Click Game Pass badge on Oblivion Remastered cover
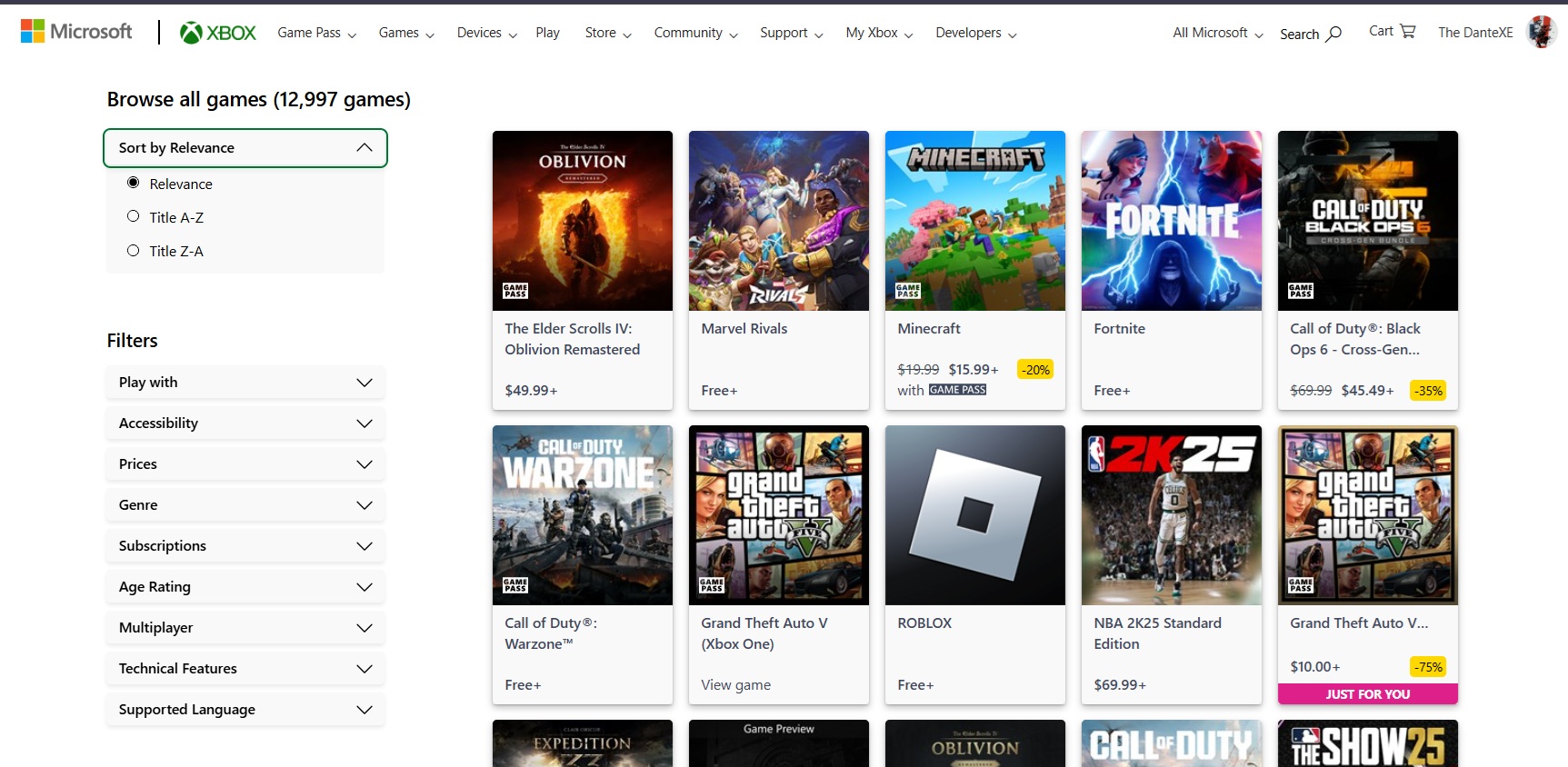 pos(515,291)
